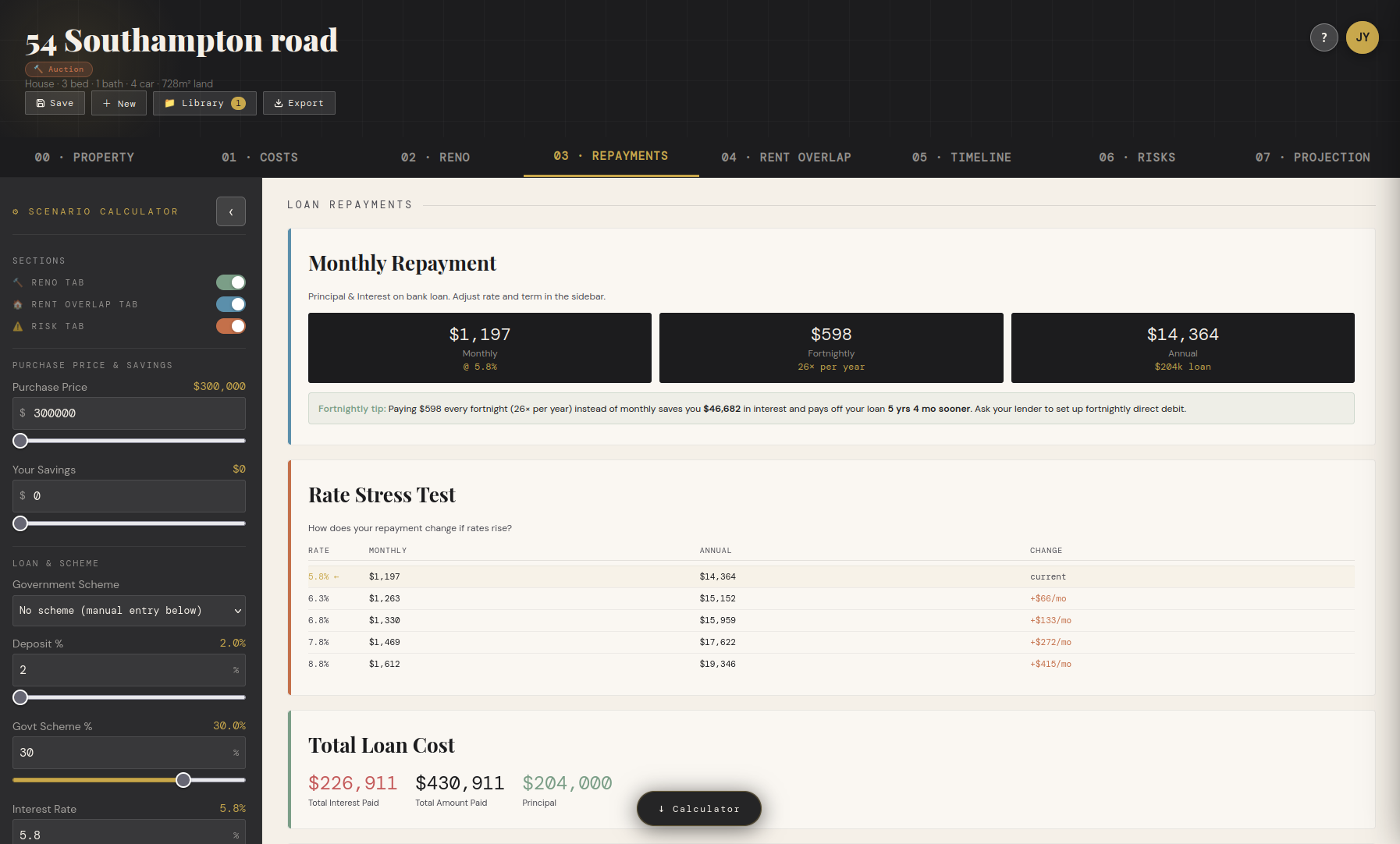Click the Auction badge under the property title
The width and height of the screenshot is (1400, 844).
(x=59, y=69)
